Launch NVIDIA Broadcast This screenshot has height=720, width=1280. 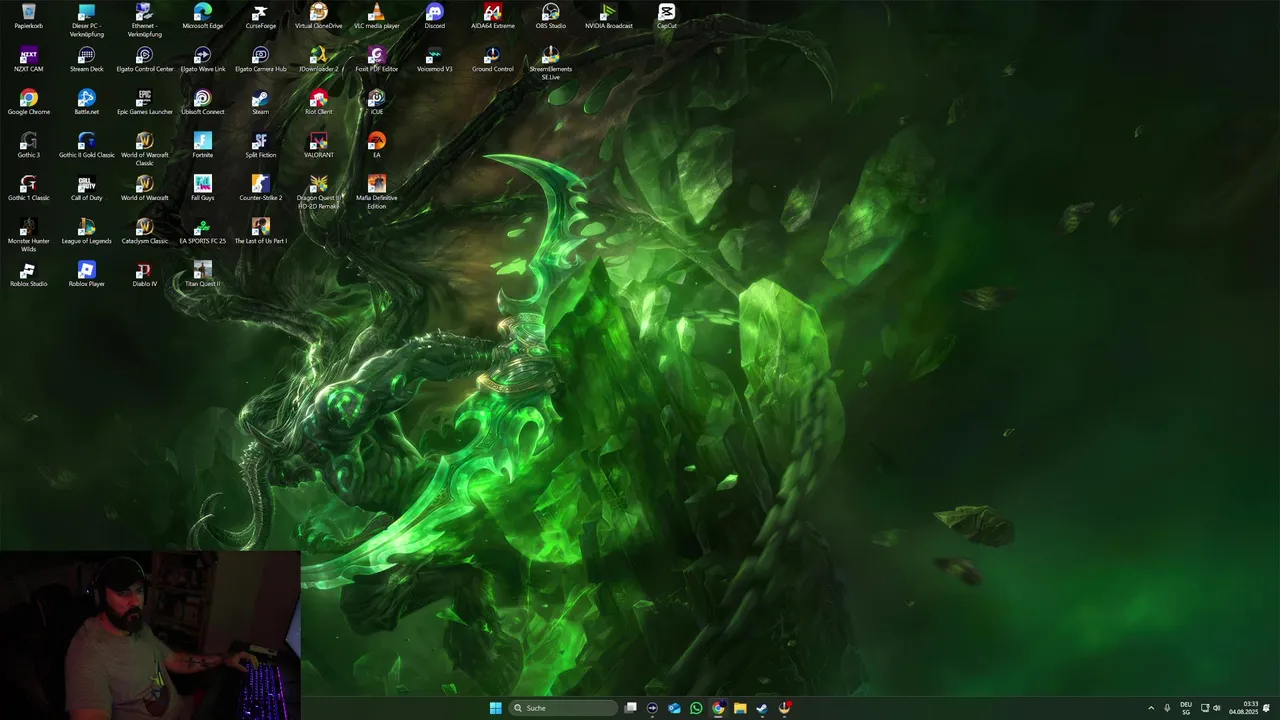[609, 16]
